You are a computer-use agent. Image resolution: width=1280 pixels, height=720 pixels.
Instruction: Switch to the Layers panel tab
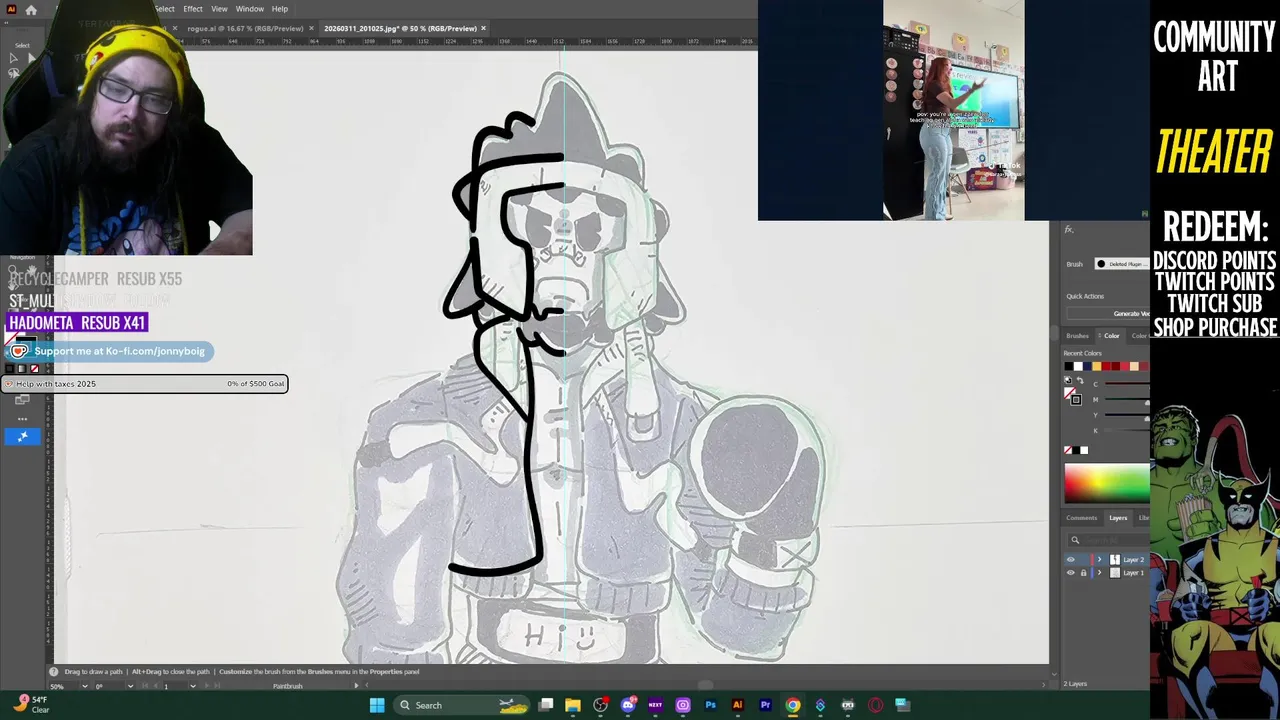coord(1118,518)
